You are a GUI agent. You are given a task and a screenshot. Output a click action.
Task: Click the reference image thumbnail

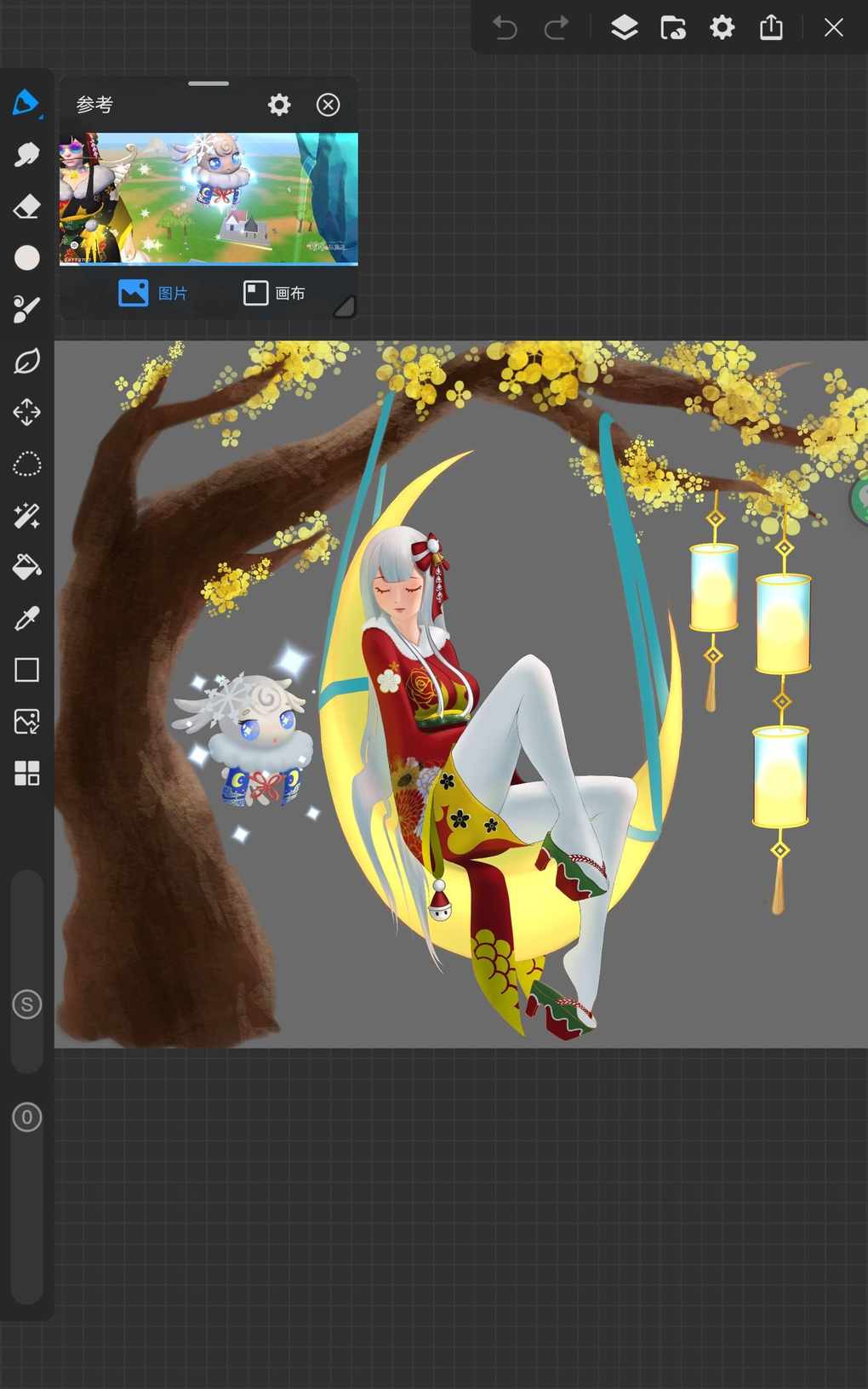tap(208, 199)
